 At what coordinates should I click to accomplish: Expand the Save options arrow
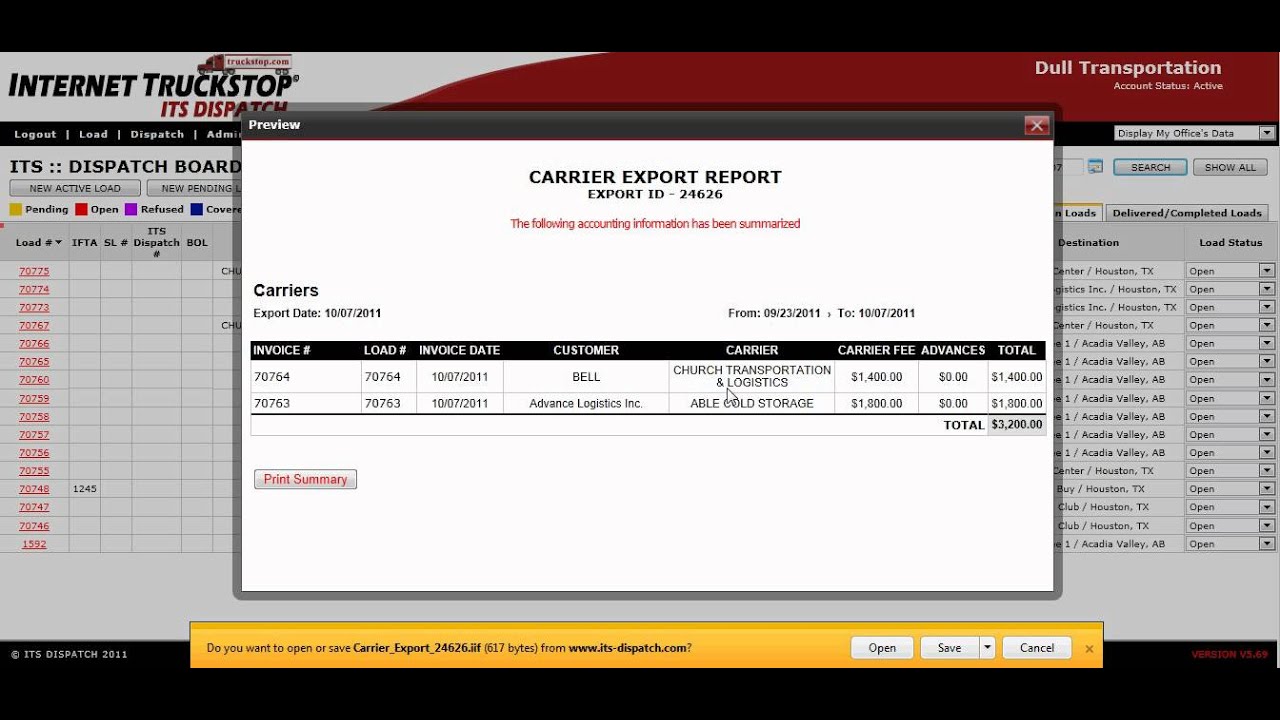click(x=987, y=648)
